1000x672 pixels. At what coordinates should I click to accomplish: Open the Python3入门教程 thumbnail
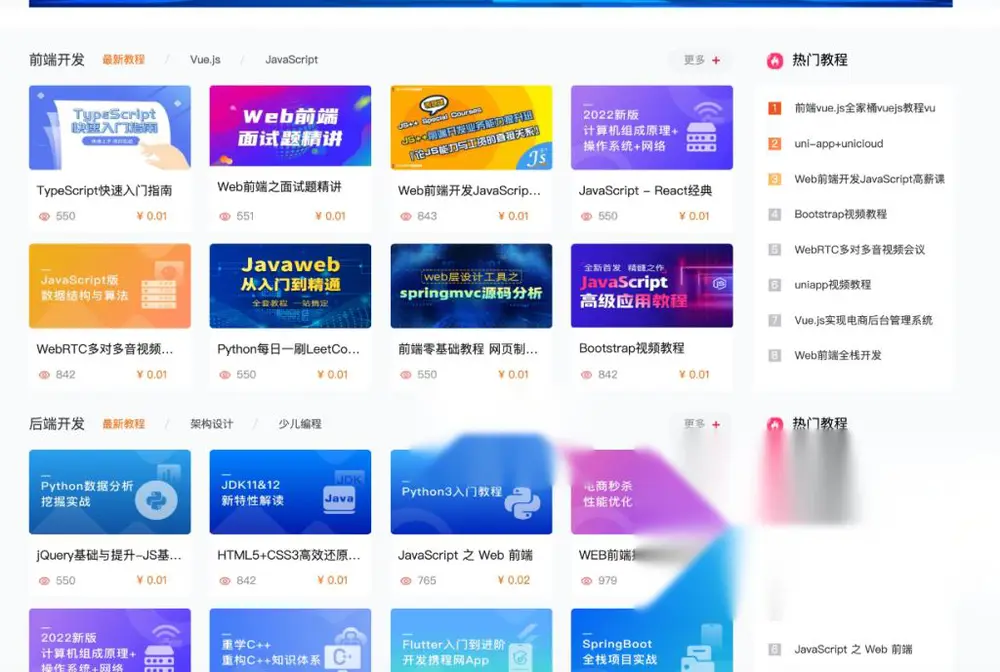pos(471,492)
